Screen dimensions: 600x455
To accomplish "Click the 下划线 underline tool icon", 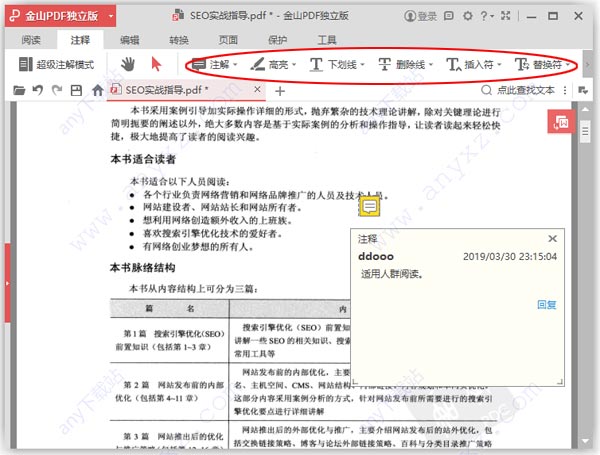I will pyautogui.click(x=316, y=64).
